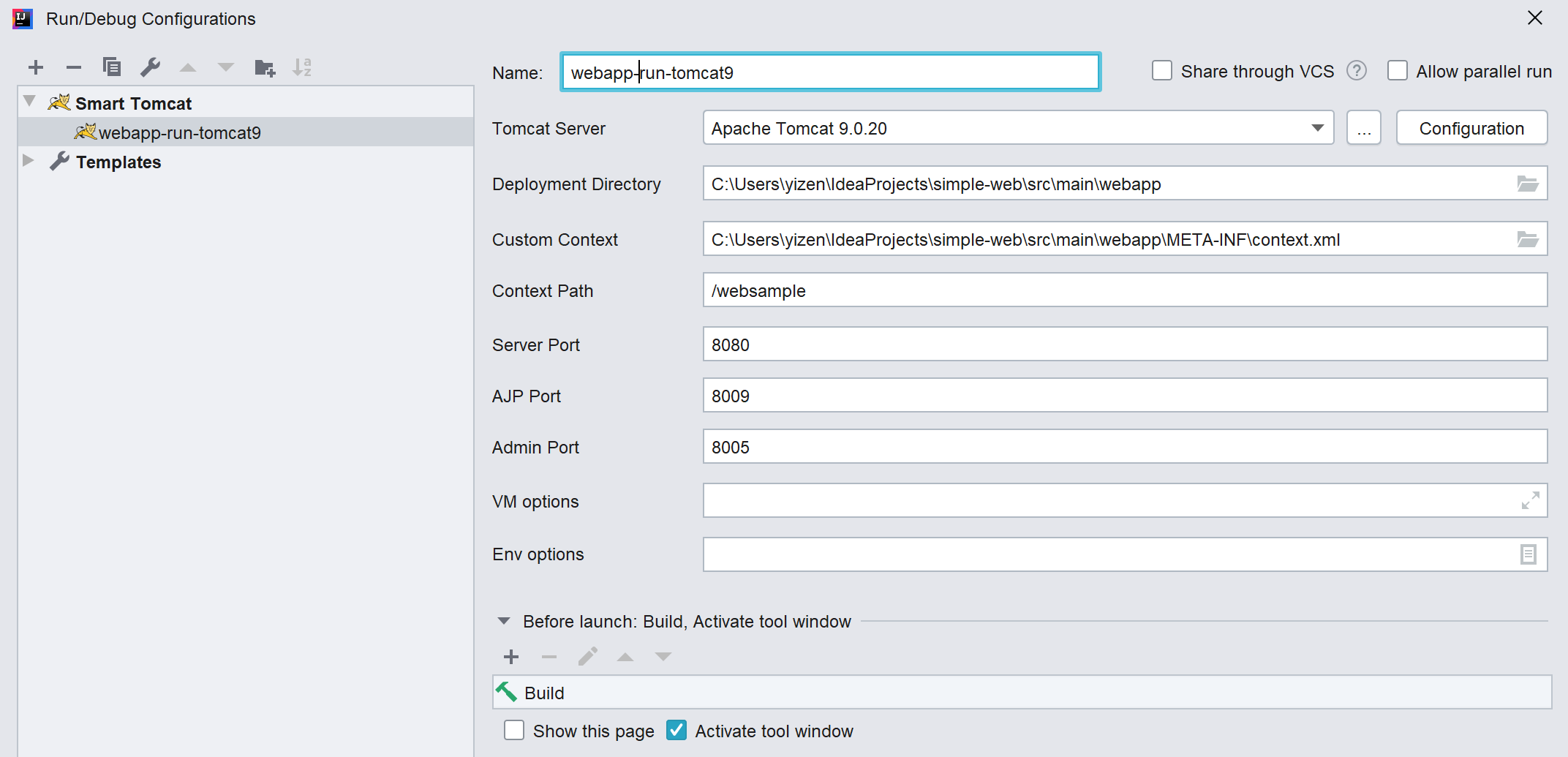Create new folder for configurations
Image resolution: width=1568 pixels, height=757 pixels.
(265, 68)
